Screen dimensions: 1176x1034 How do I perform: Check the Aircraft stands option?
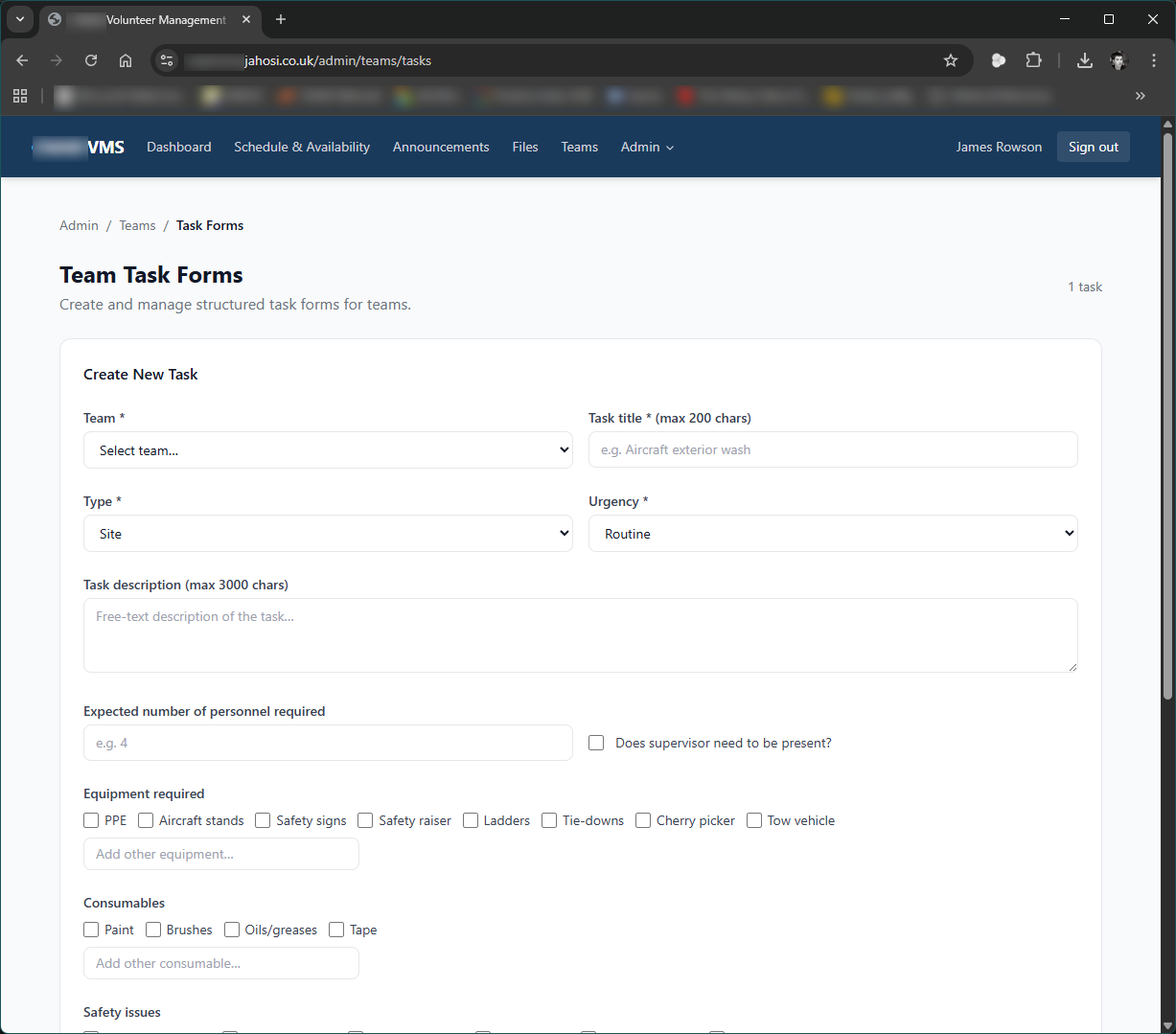pos(146,820)
